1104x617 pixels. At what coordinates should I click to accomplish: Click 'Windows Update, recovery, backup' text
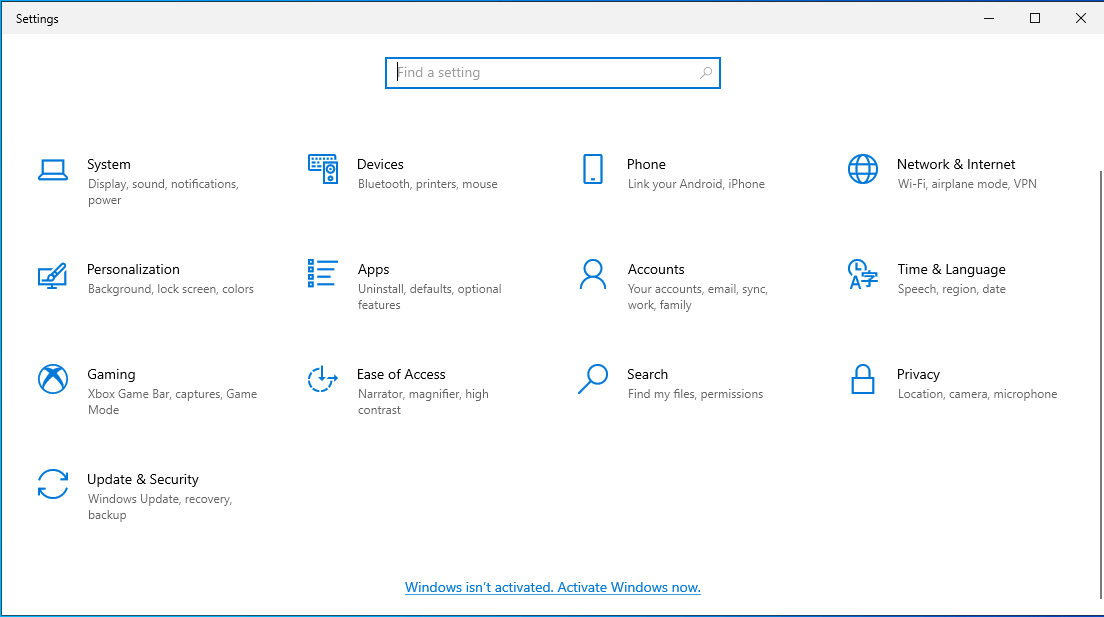(160, 506)
